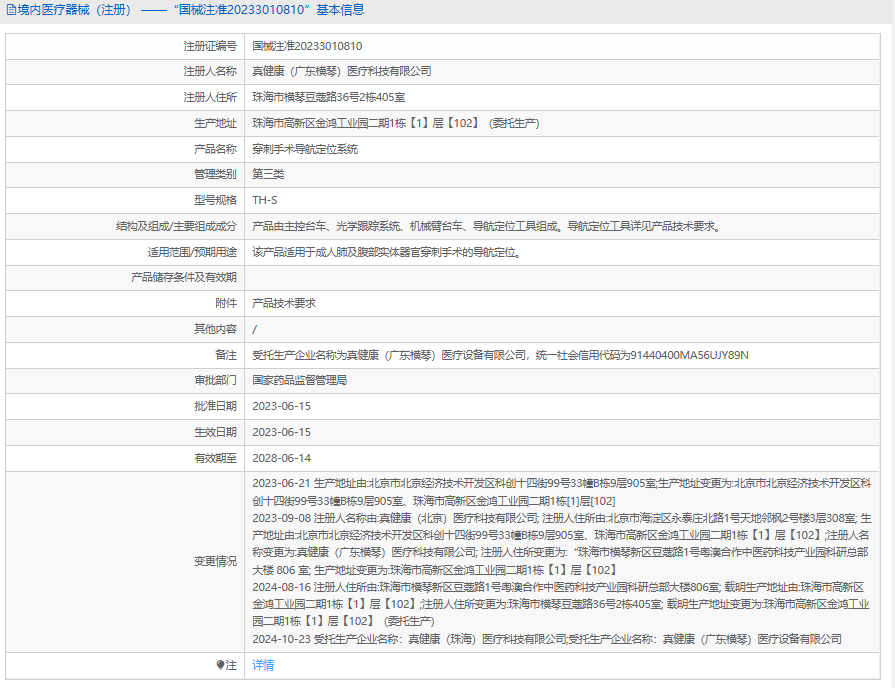Image resolution: width=895 pixels, height=688 pixels.
Task: Click the 注册人名称 label cell
Action: point(125,71)
